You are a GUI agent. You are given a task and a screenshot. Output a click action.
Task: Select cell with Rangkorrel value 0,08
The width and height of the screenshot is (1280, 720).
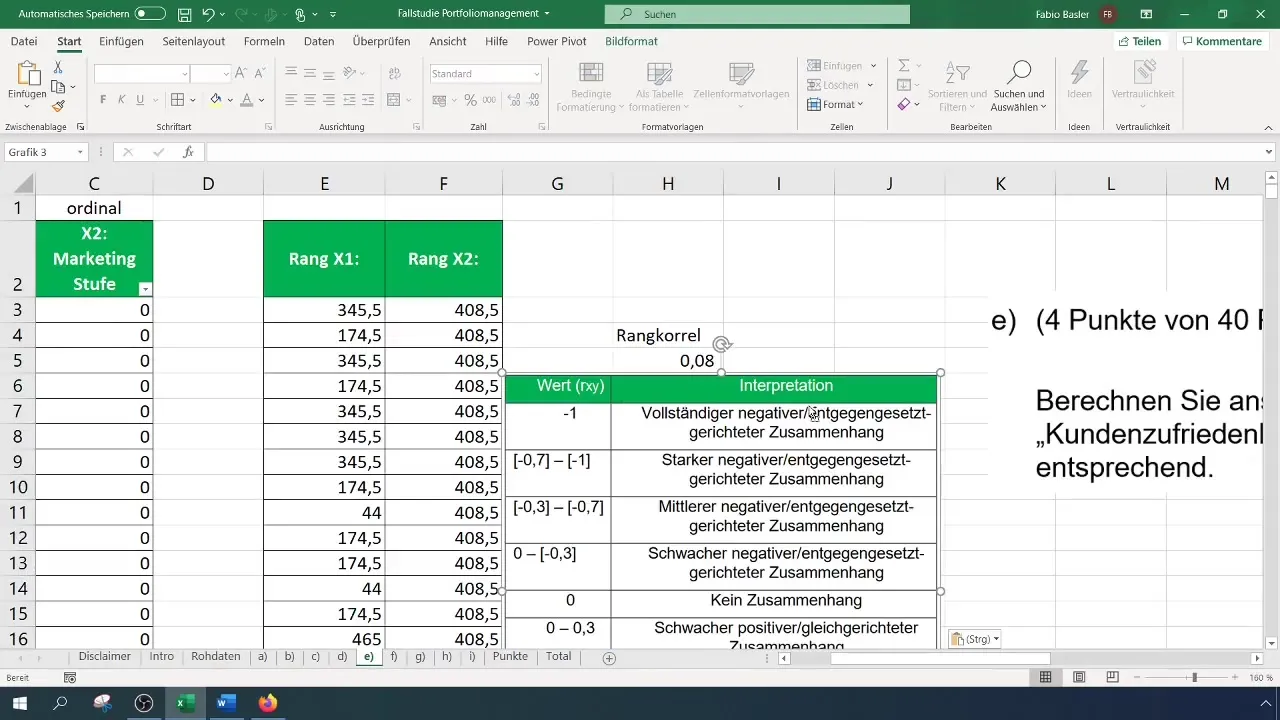pyautogui.click(x=668, y=361)
